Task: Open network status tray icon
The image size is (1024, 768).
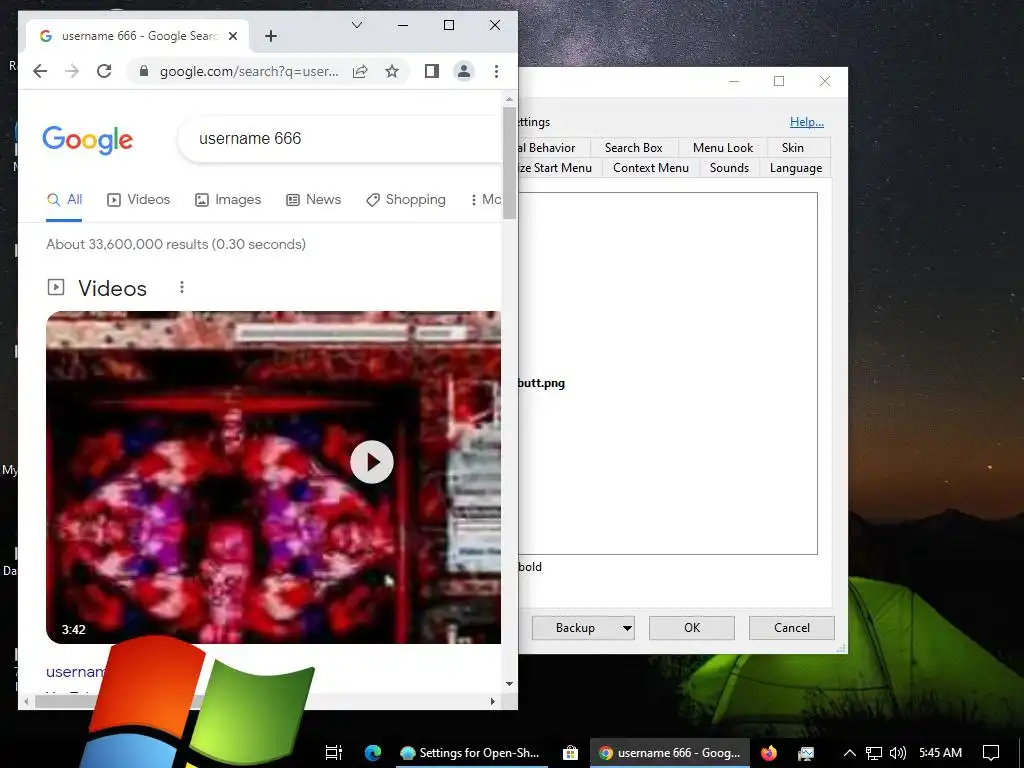Action: [x=874, y=753]
